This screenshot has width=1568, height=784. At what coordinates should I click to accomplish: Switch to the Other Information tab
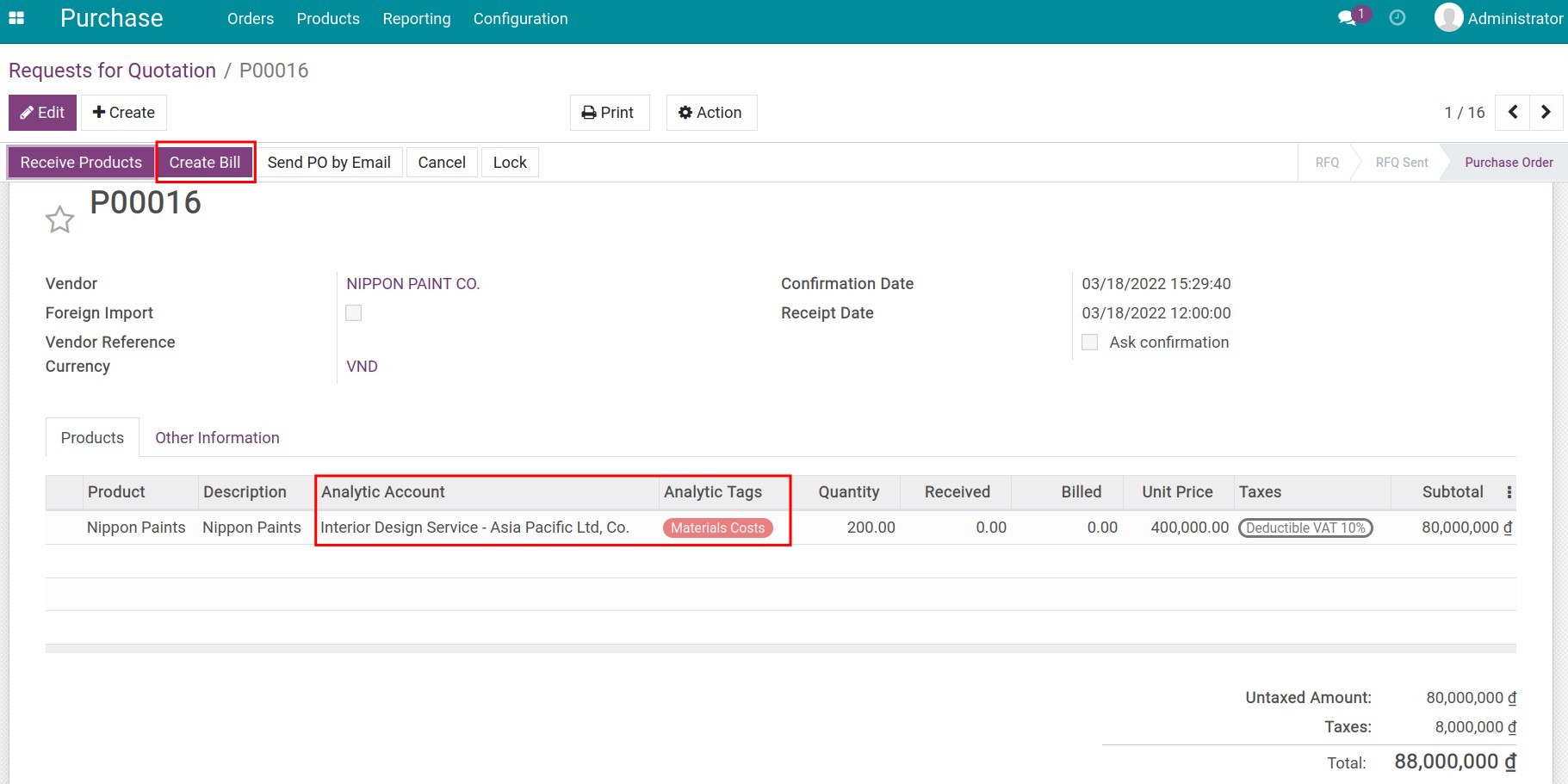(217, 437)
